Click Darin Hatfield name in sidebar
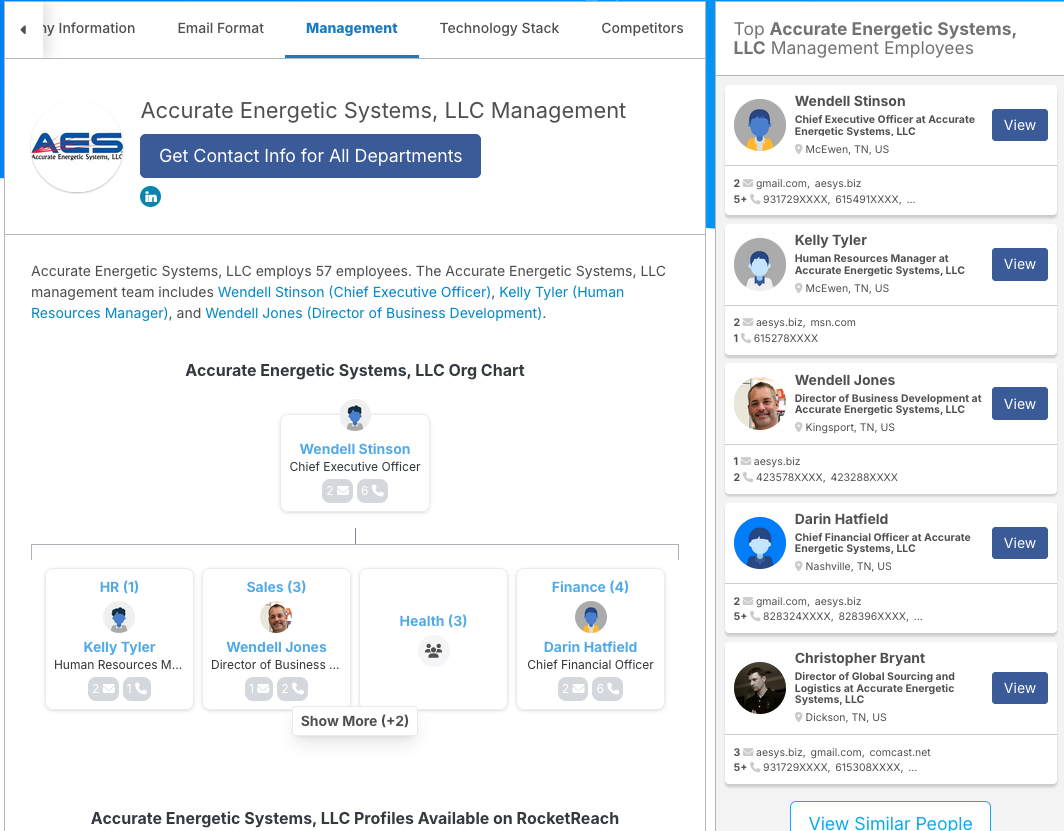1064x831 pixels. pyautogui.click(x=841, y=519)
